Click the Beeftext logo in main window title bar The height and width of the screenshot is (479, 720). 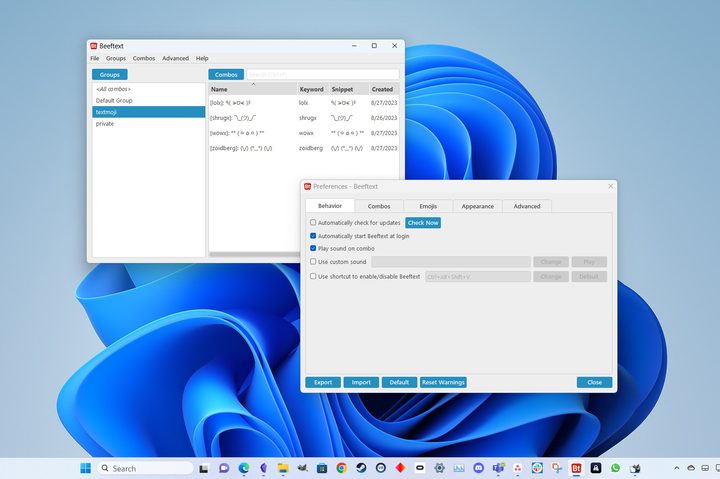pyautogui.click(x=94, y=46)
